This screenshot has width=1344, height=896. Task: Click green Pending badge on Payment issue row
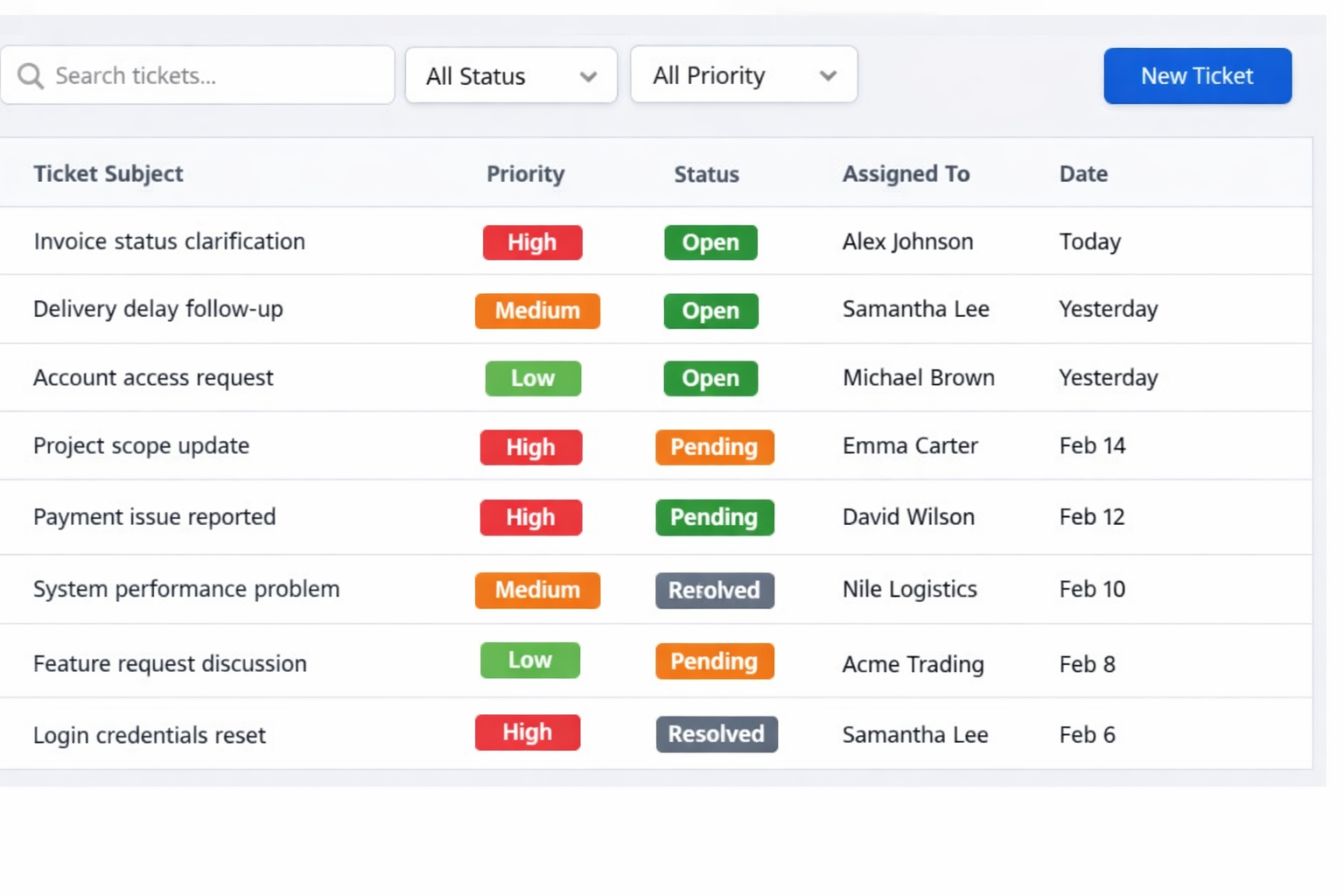pyautogui.click(x=714, y=517)
